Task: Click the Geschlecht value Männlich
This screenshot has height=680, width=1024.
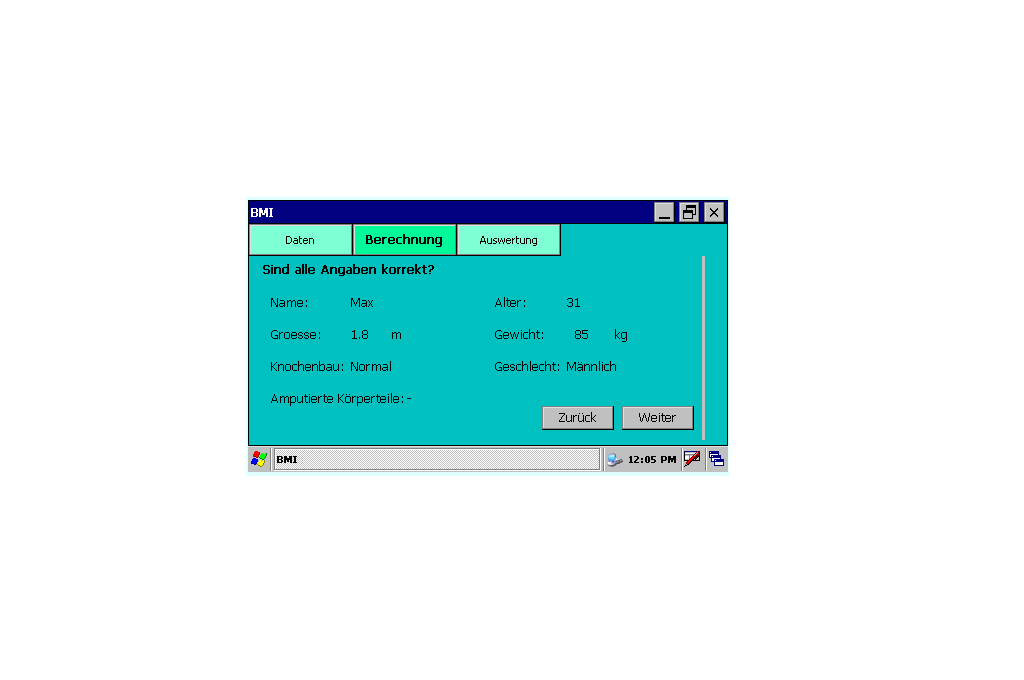Action: 591,367
